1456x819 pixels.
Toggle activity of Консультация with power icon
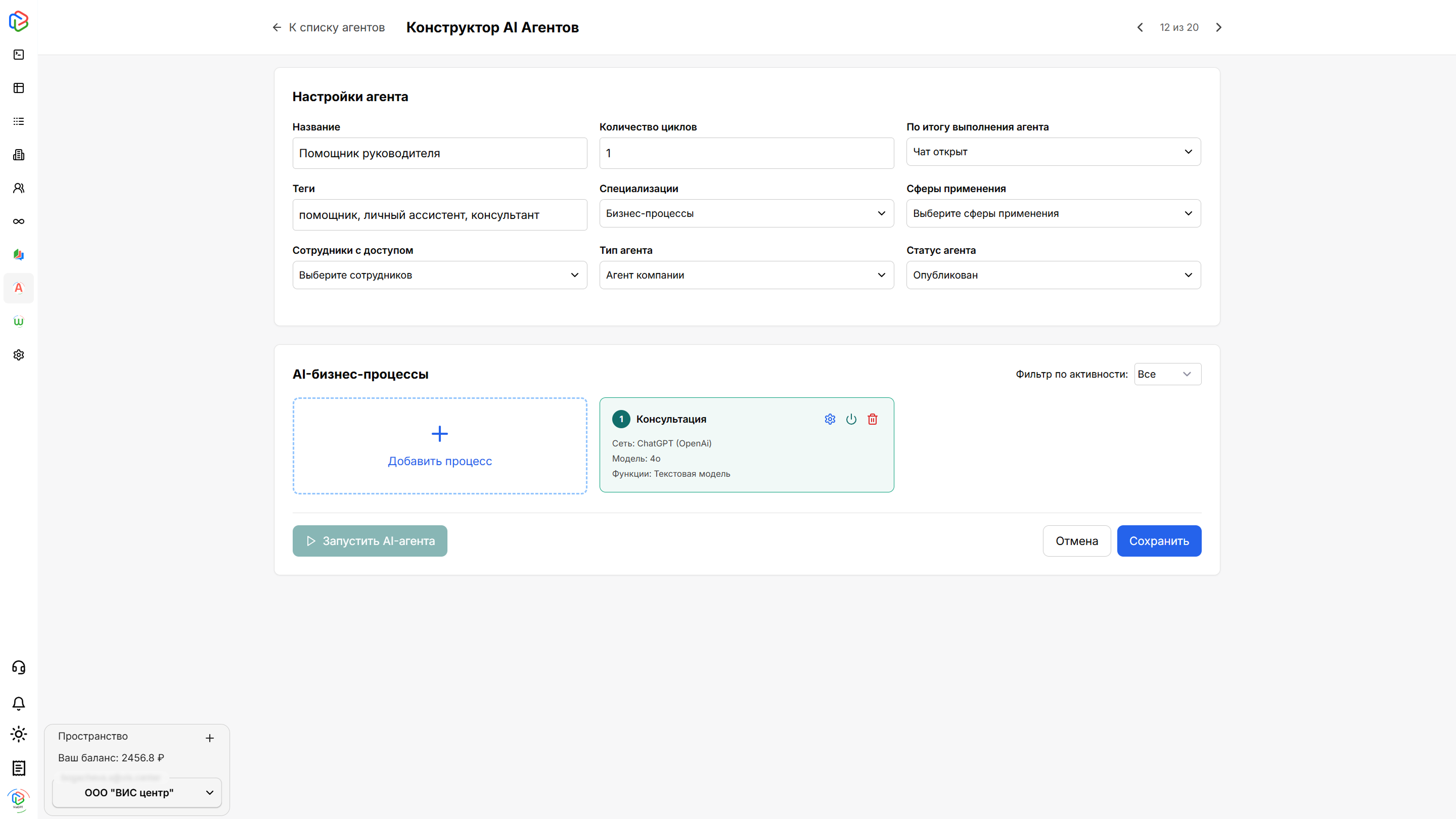[851, 419]
